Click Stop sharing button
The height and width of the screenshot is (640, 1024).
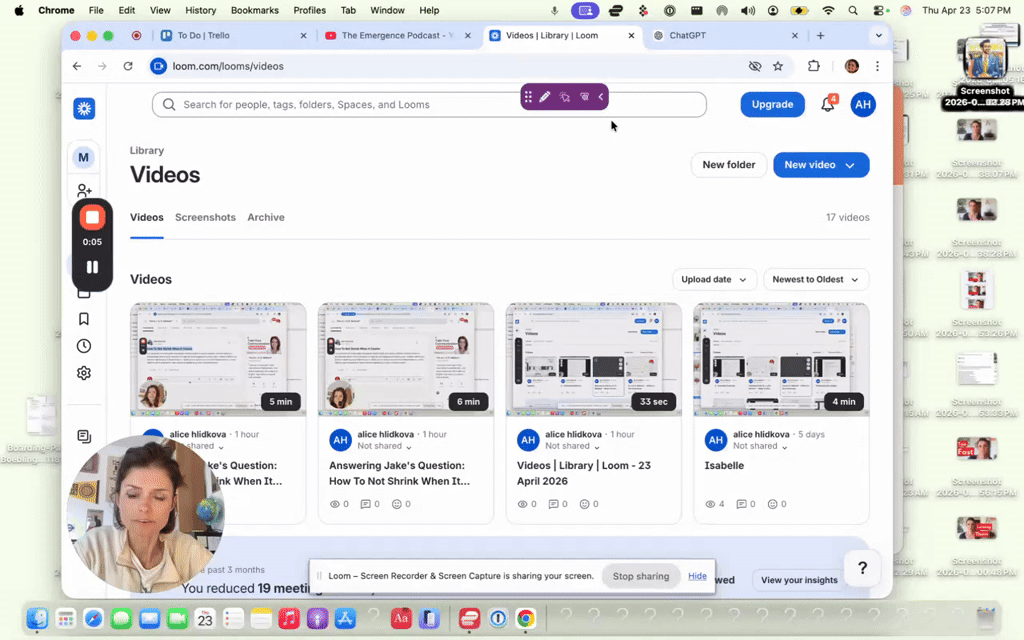[x=641, y=576]
